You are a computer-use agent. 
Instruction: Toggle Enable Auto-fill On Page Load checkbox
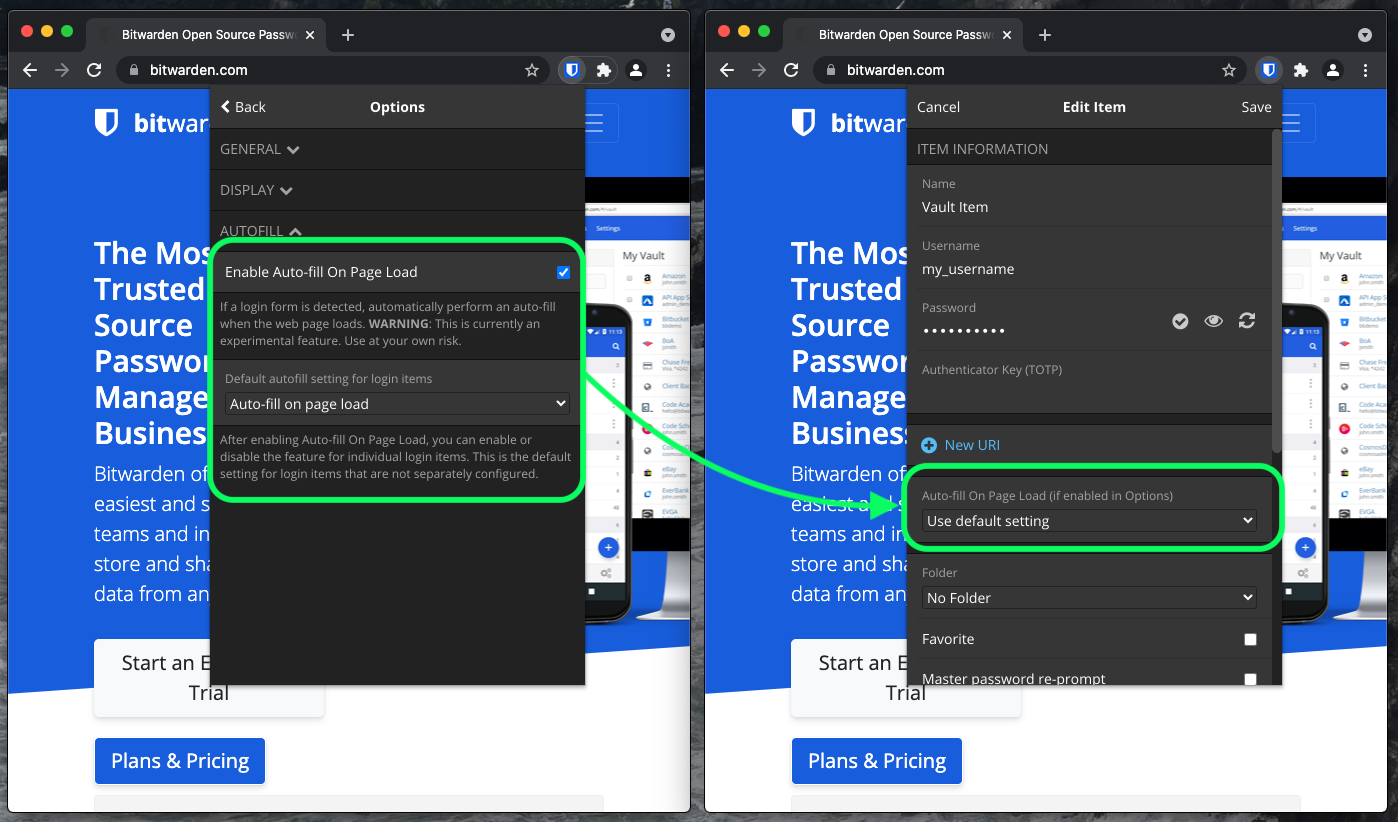(x=564, y=272)
